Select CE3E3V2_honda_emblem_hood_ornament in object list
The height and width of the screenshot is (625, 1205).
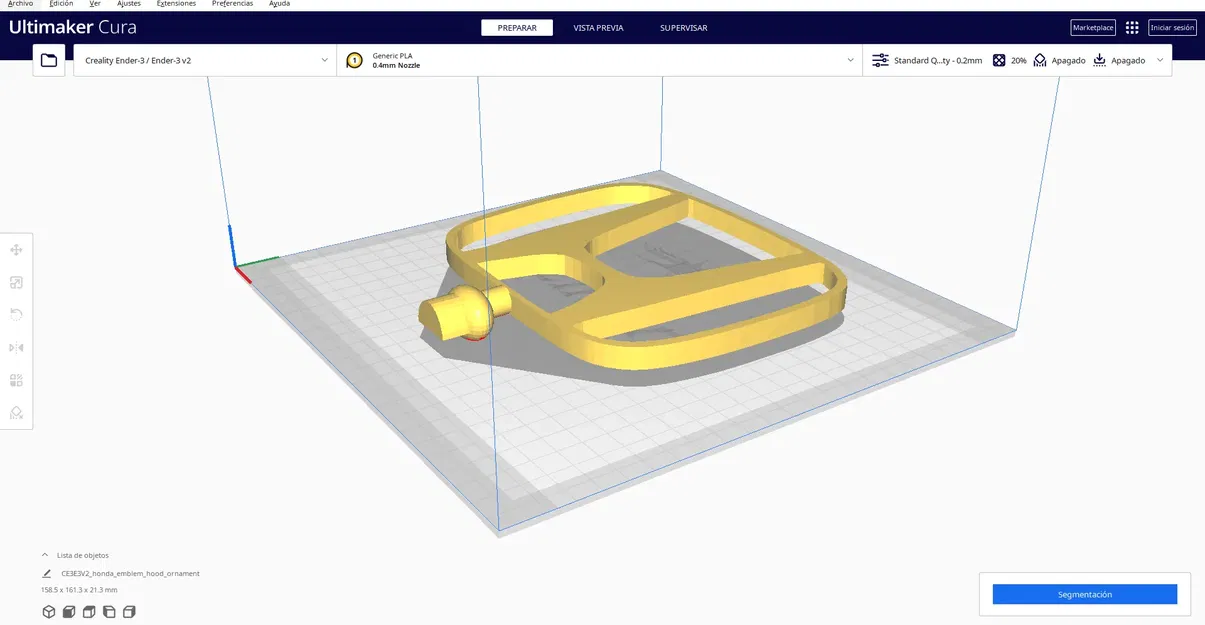coord(130,573)
